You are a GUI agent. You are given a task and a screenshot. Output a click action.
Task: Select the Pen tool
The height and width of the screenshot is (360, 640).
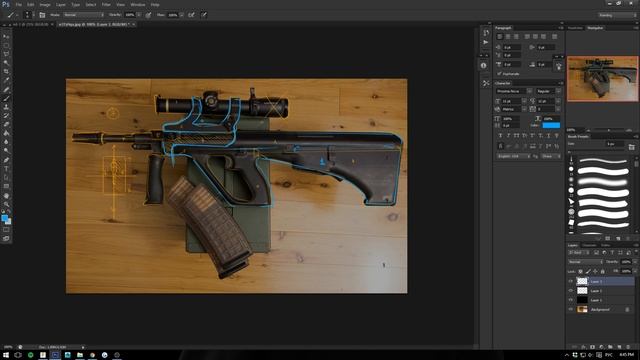click(x=6, y=160)
